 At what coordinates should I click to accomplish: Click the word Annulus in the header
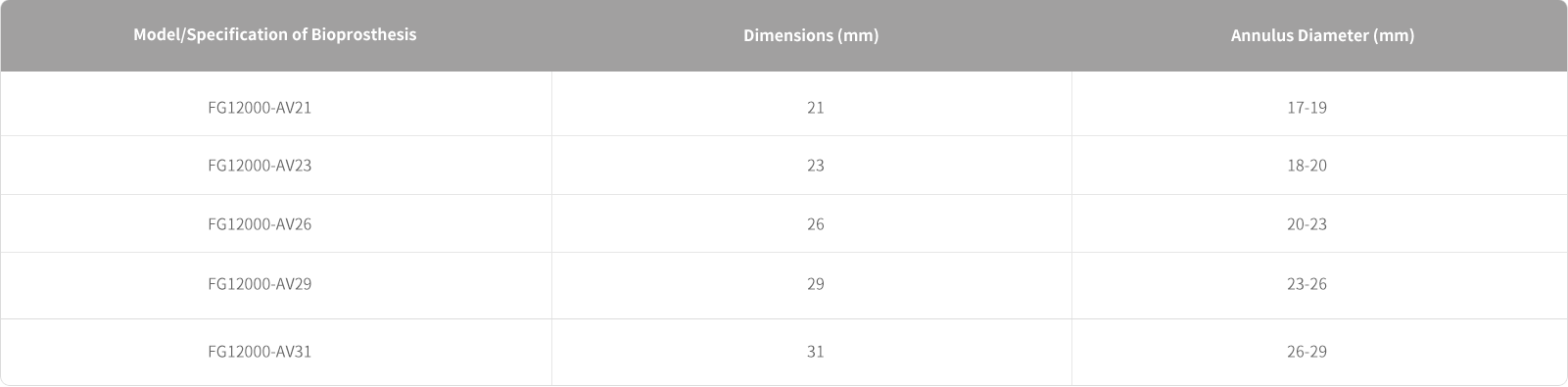coord(1260,35)
